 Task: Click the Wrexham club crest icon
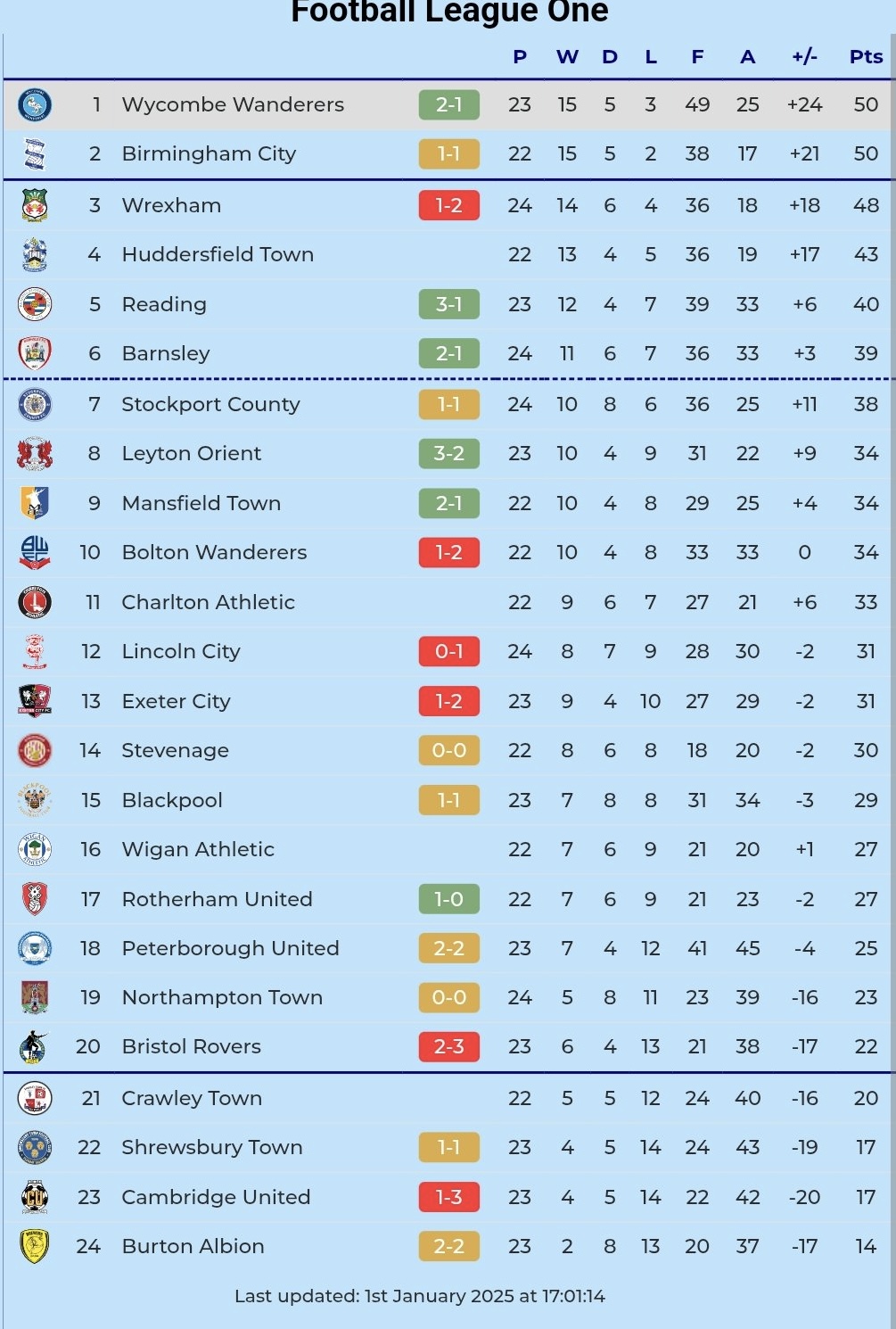[35, 205]
